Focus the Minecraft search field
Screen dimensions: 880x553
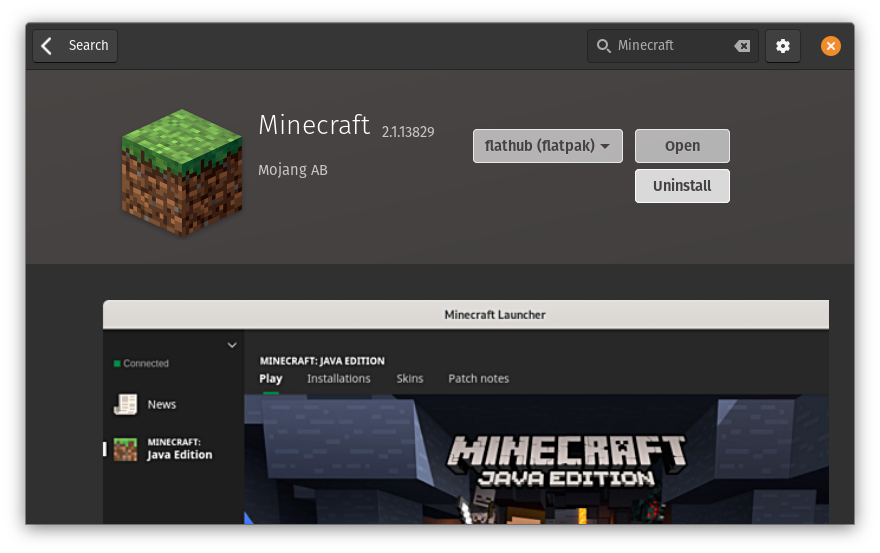click(x=672, y=46)
